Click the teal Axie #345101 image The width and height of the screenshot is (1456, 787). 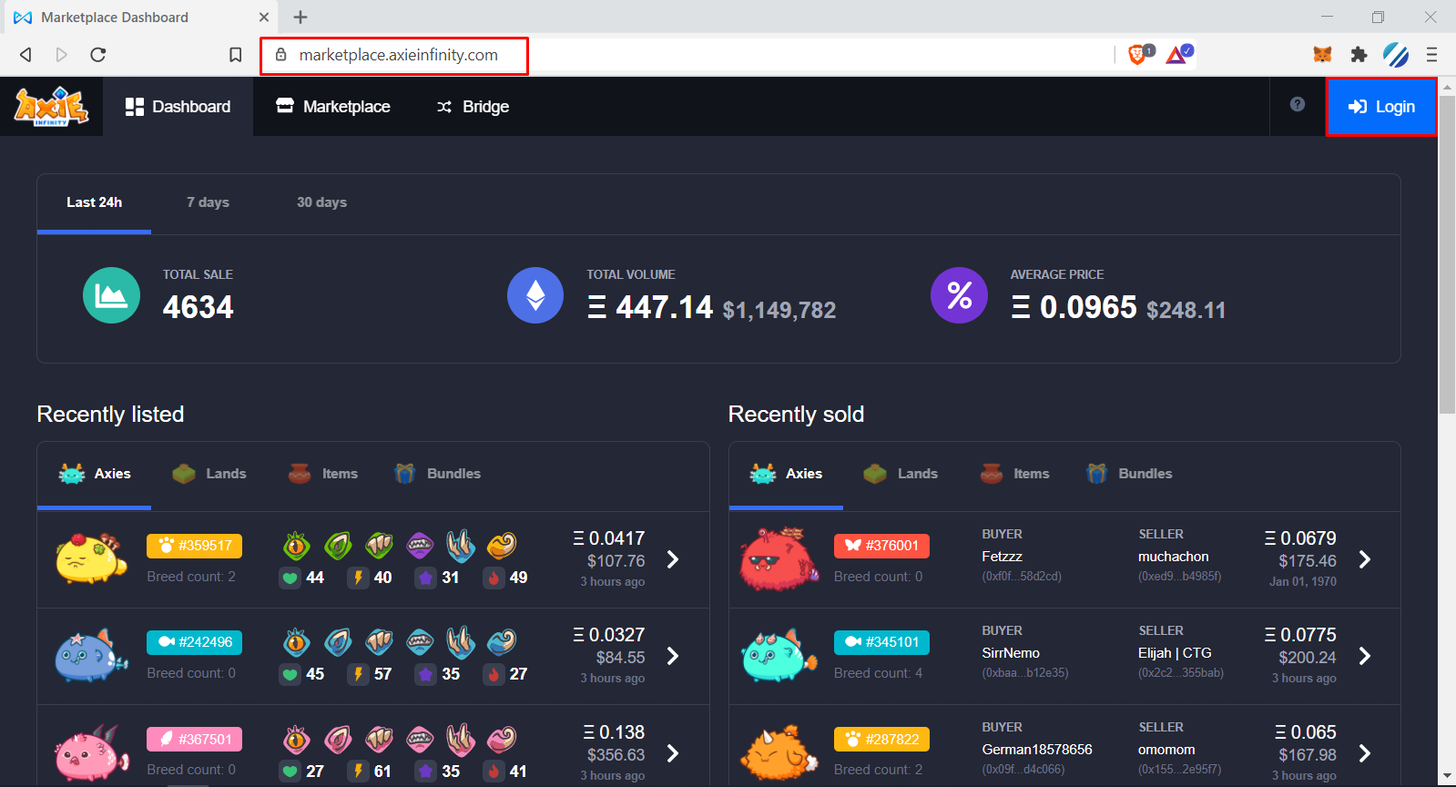point(781,655)
